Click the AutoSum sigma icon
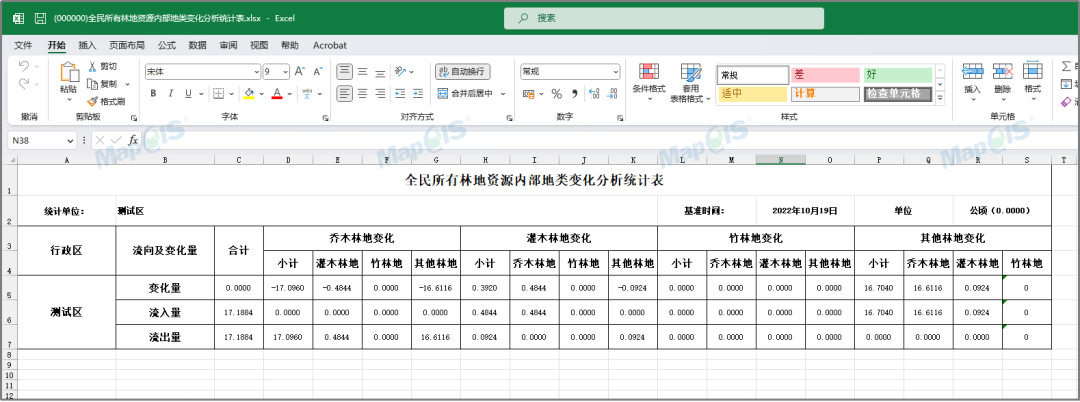This screenshot has width=1080, height=402. pos(1067,67)
